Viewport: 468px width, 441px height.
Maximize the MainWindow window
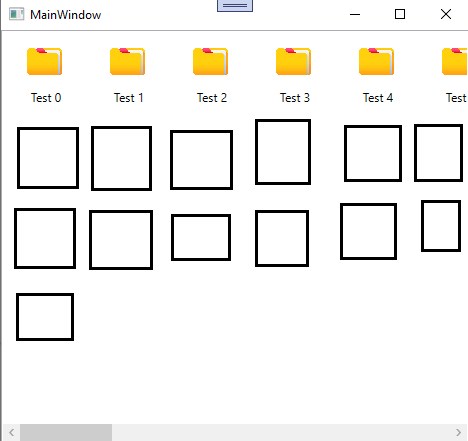pos(400,14)
